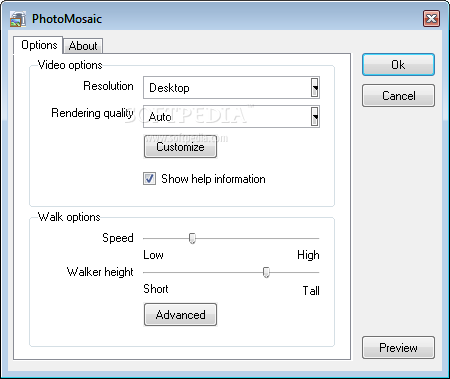This screenshot has height=379, width=450.
Task: Click the Low label under Speed
Action: [153, 255]
